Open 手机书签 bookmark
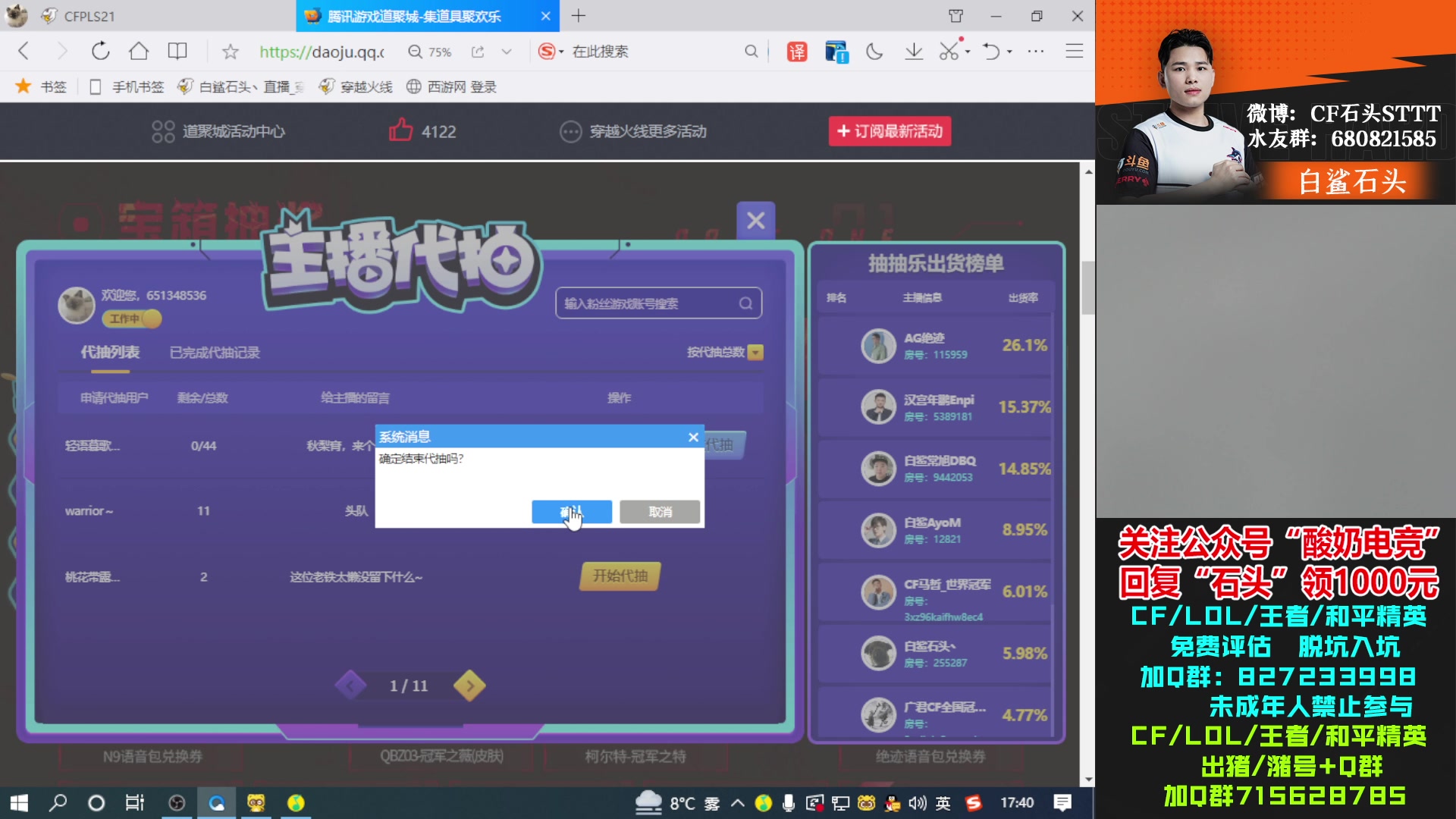Viewport: 1456px width, 819px height. (127, 86)
